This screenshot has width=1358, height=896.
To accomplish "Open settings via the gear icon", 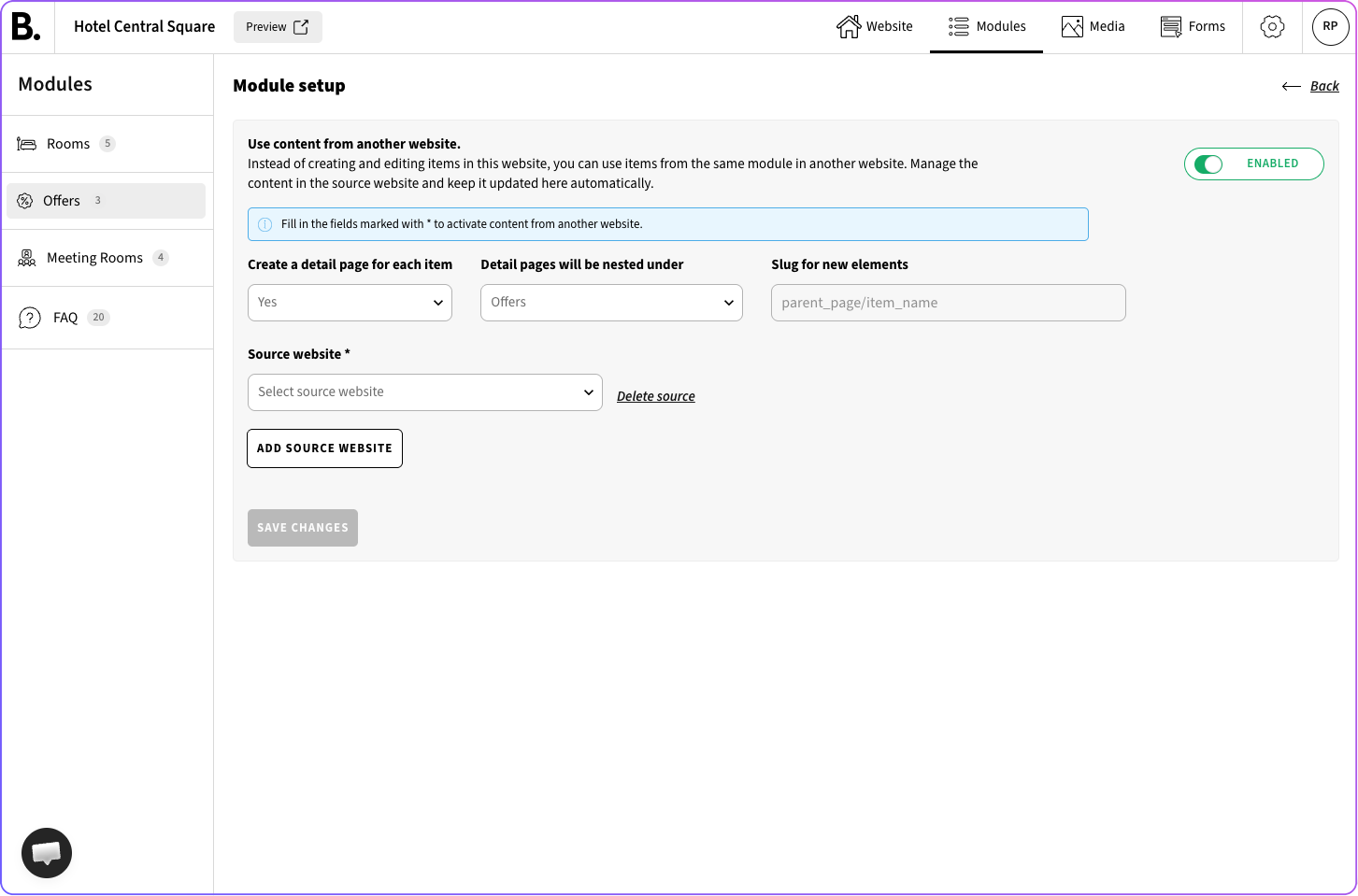I will click(x=1272, y=27).
